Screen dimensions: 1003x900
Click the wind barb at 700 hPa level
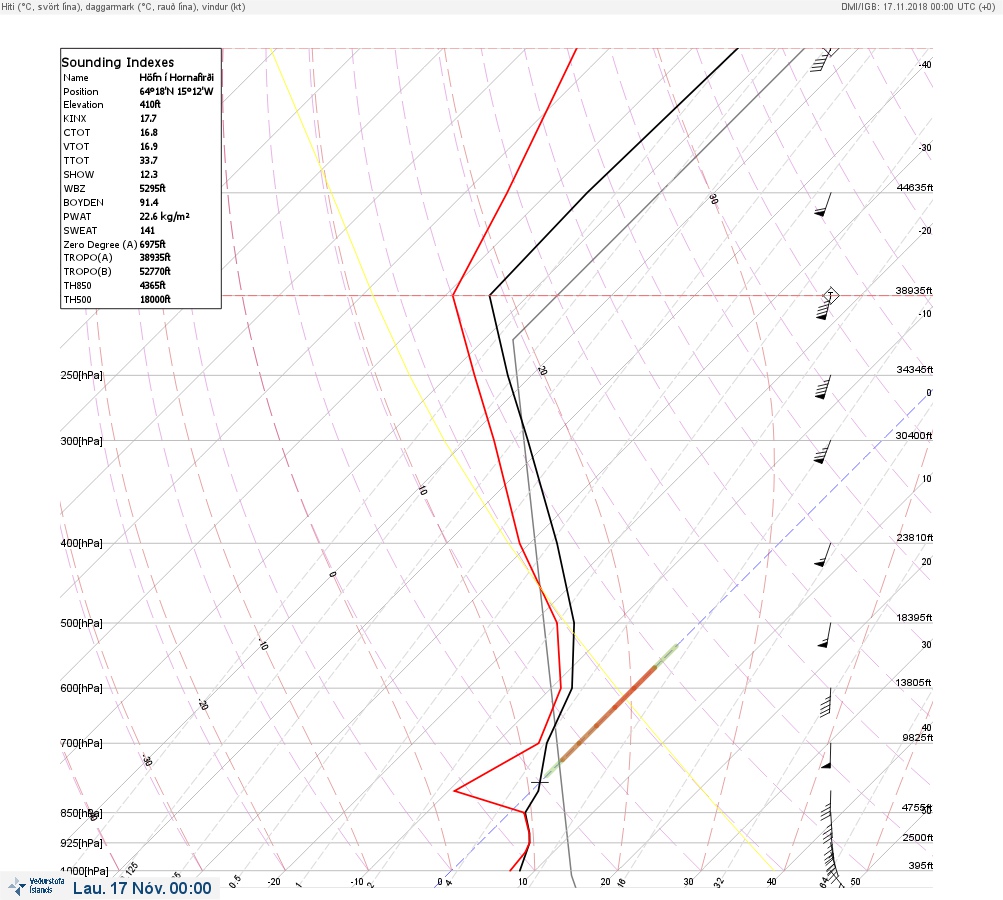pos(826,756)
